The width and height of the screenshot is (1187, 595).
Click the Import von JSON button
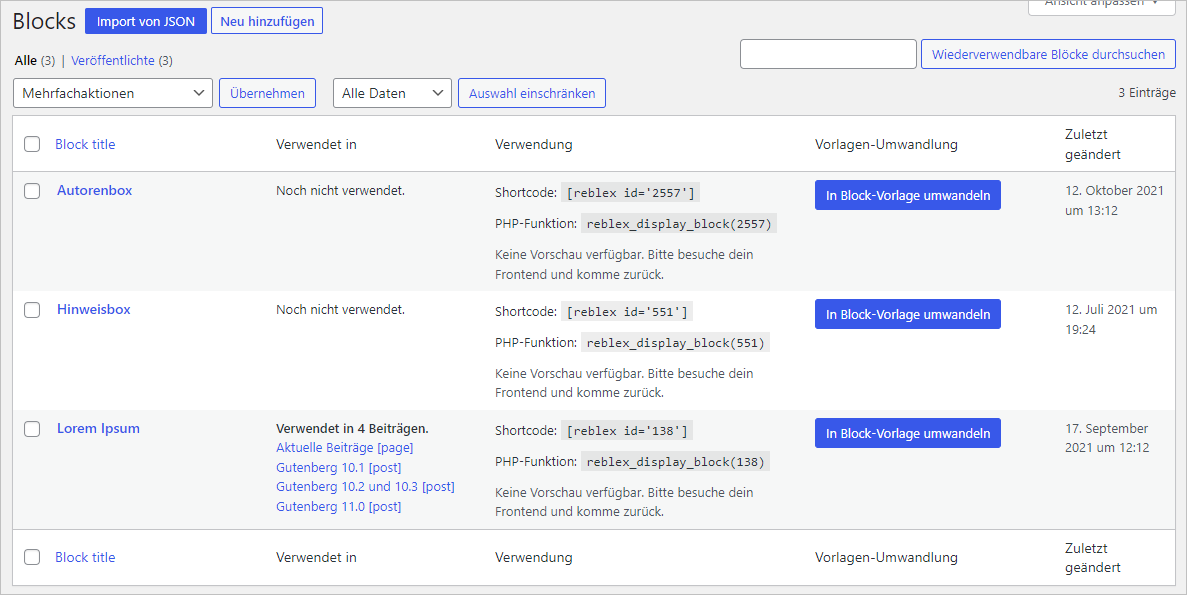coord(145,20)
